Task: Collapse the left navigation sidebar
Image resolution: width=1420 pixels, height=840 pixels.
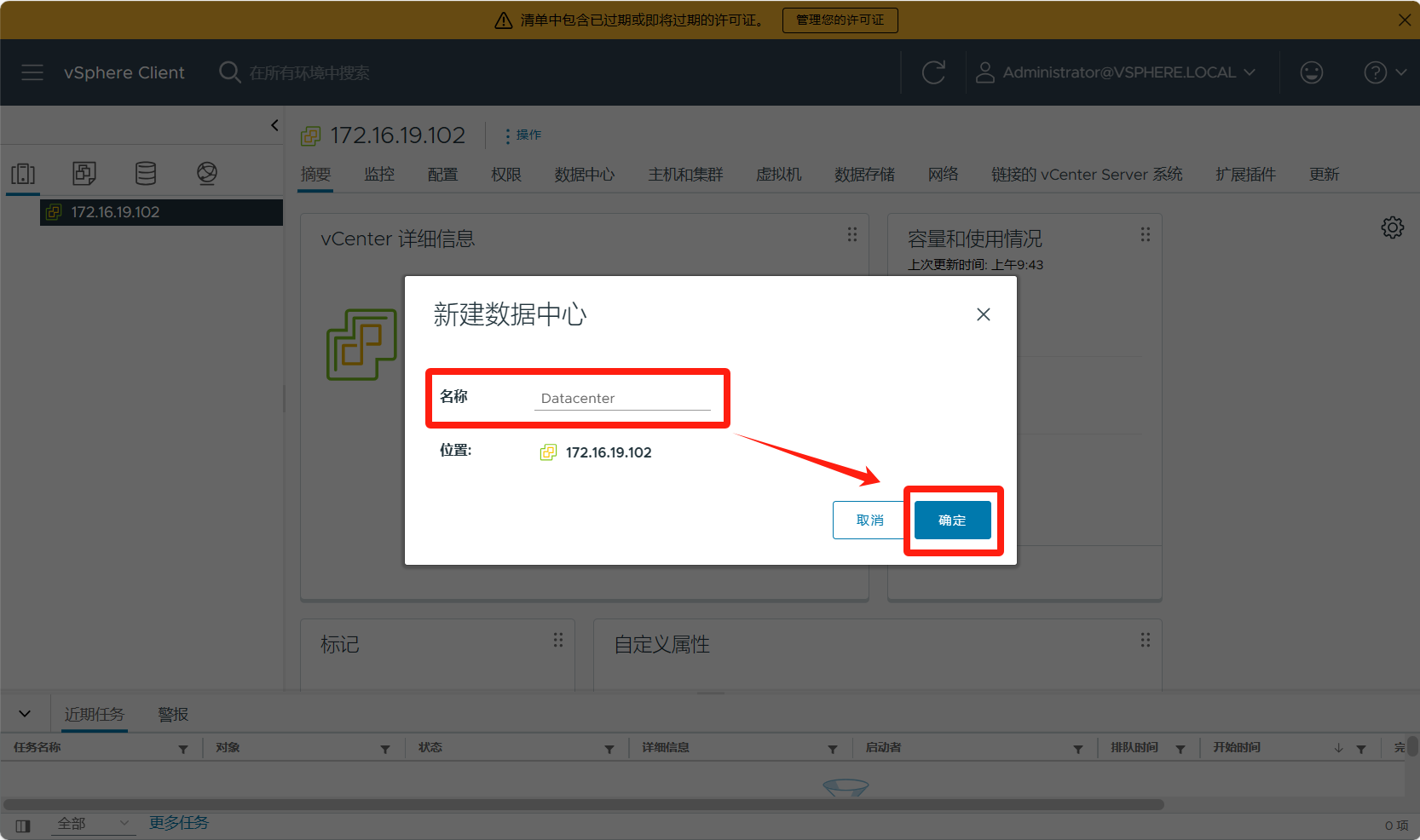Action: click(274, 125)
